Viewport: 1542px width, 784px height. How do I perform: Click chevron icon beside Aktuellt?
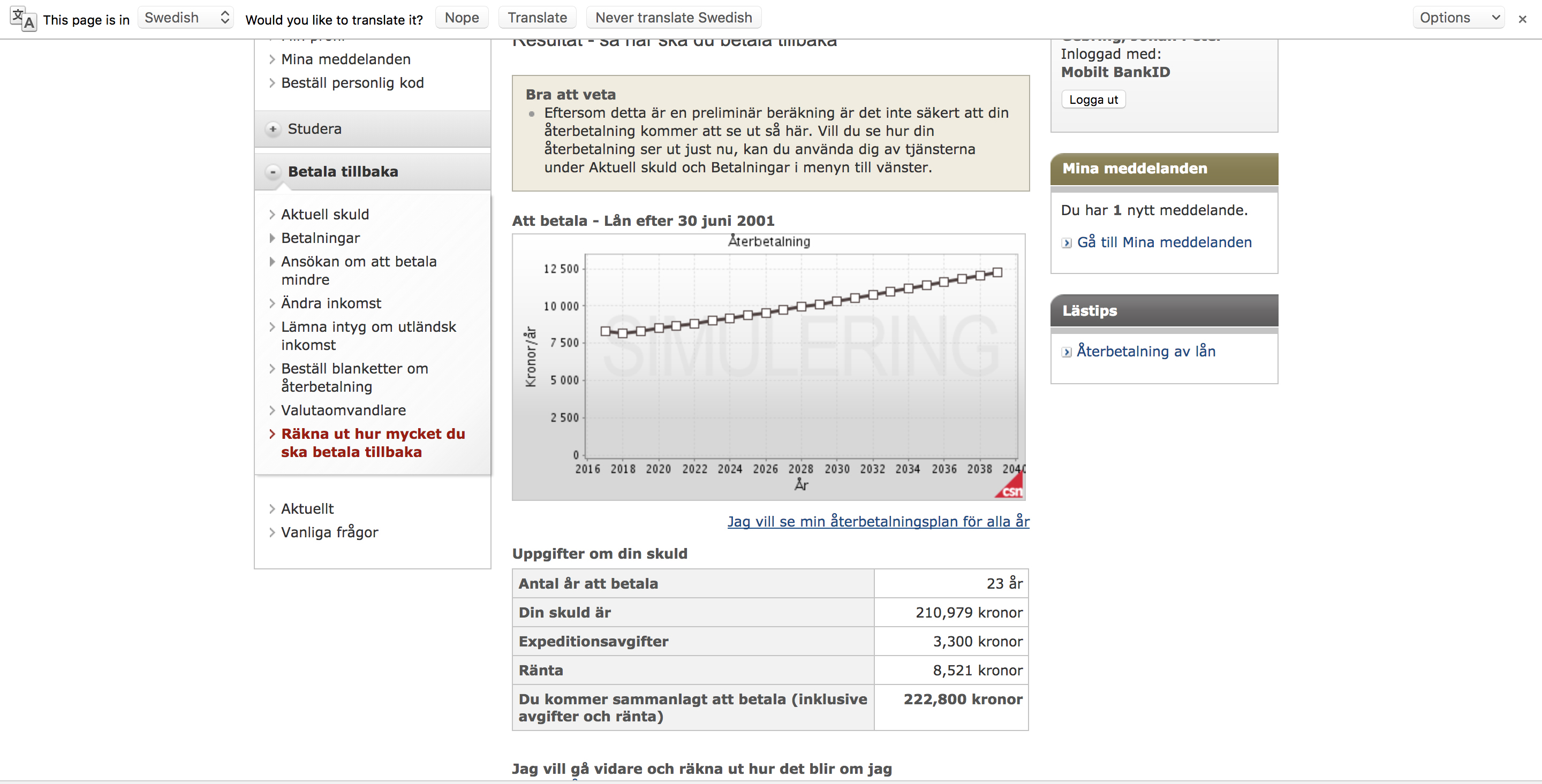pyautogui.click(x=272, y=509)
